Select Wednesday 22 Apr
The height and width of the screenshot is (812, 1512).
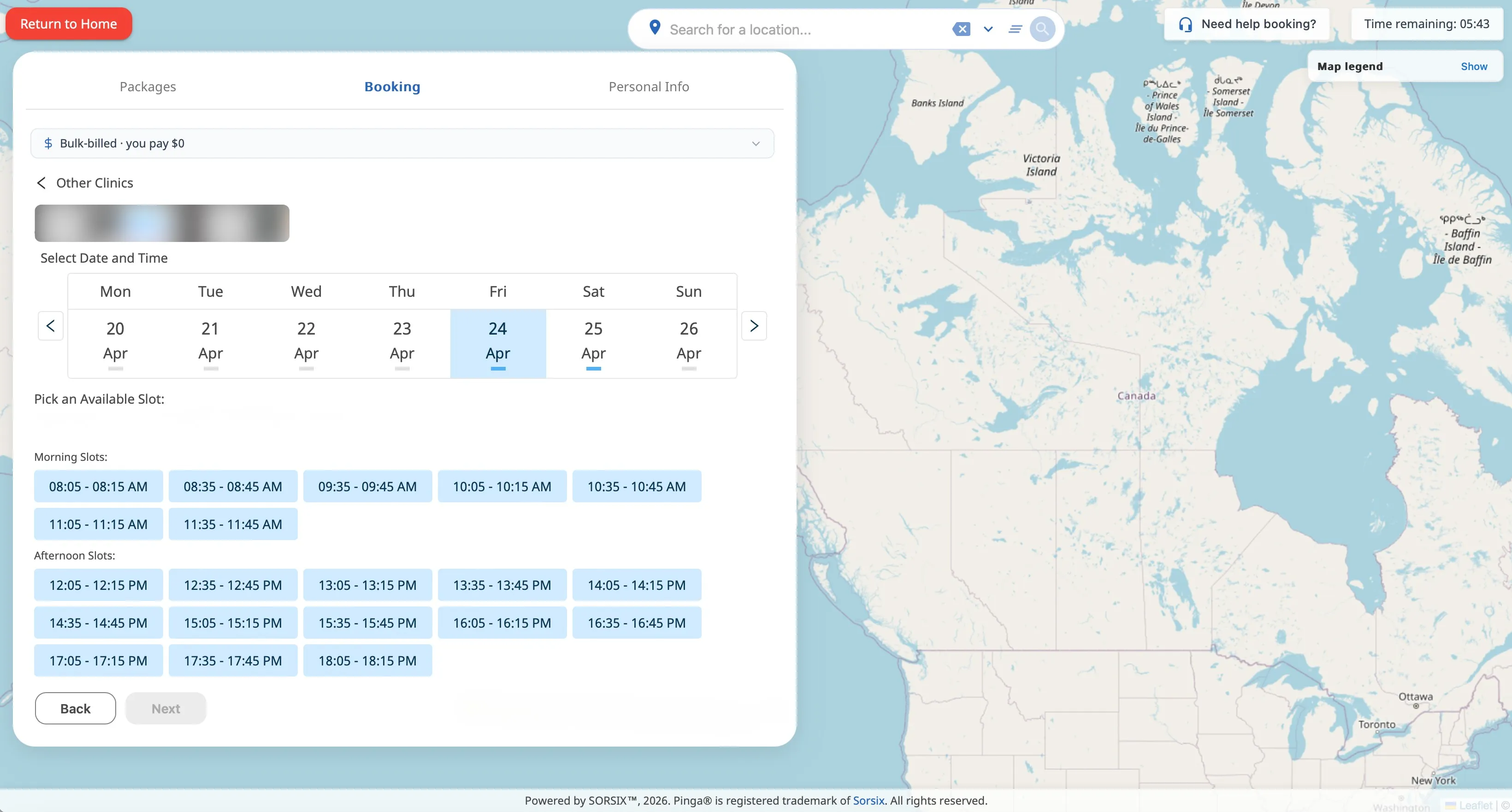pyautogui.click(x=307, y=343)
